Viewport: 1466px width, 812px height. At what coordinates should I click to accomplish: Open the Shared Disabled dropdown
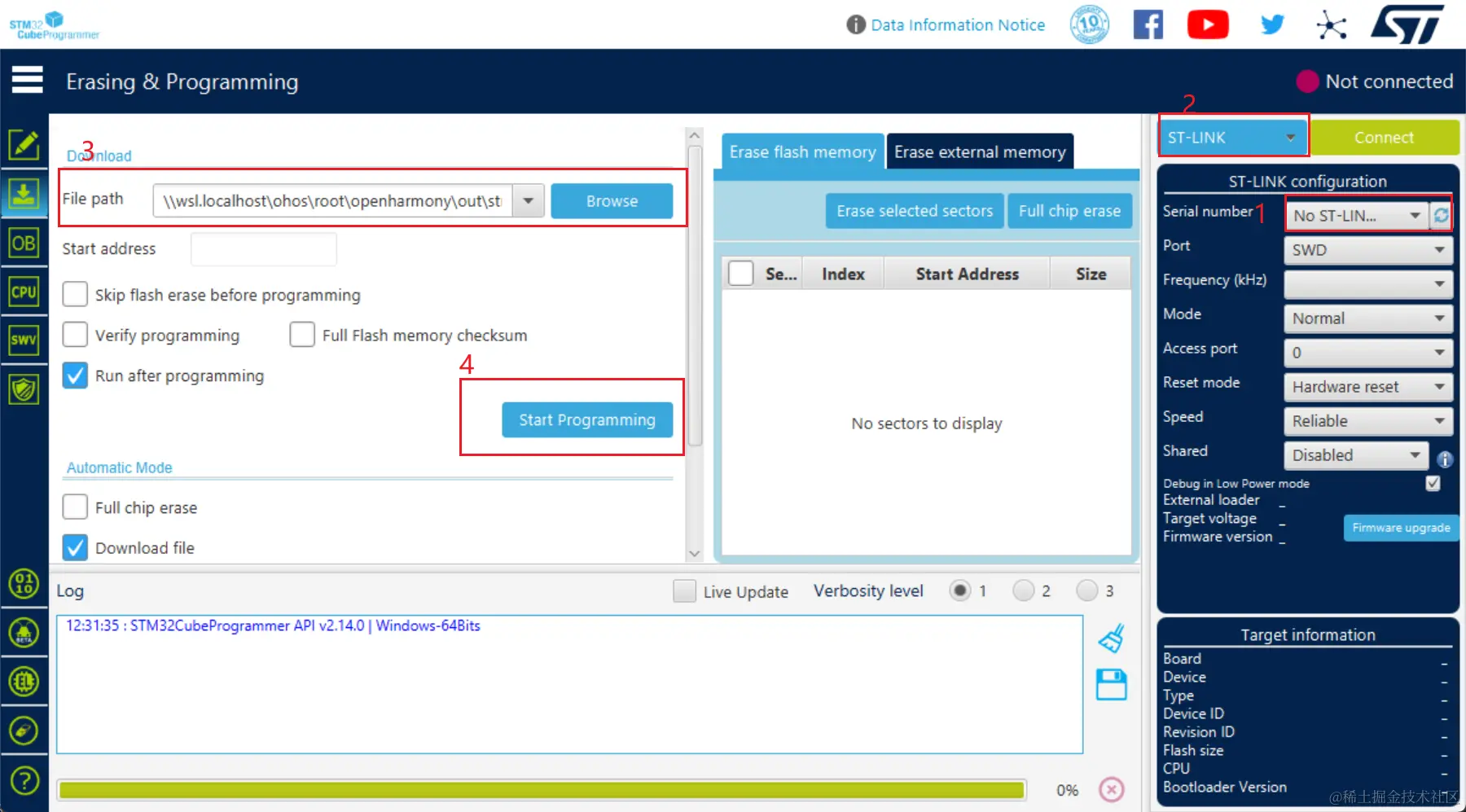(x=1356, y=454)
